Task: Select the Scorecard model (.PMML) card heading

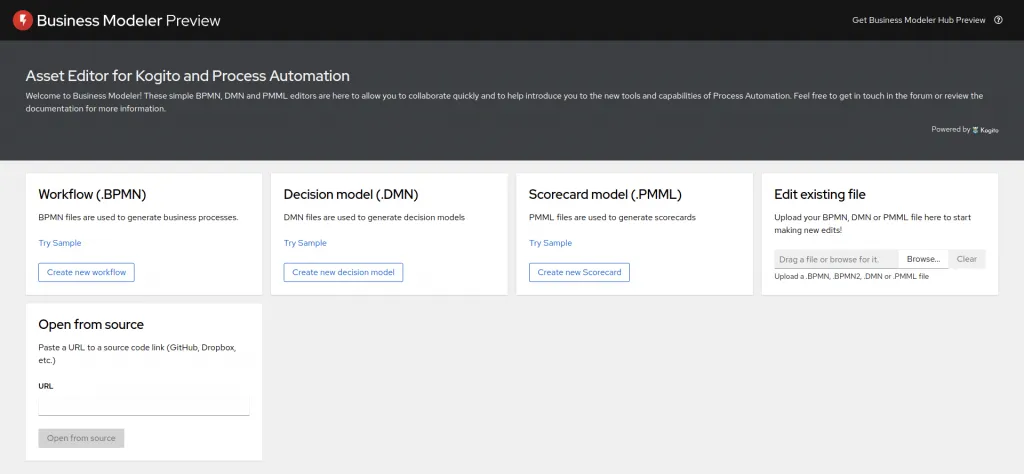Action: (605, 194)
